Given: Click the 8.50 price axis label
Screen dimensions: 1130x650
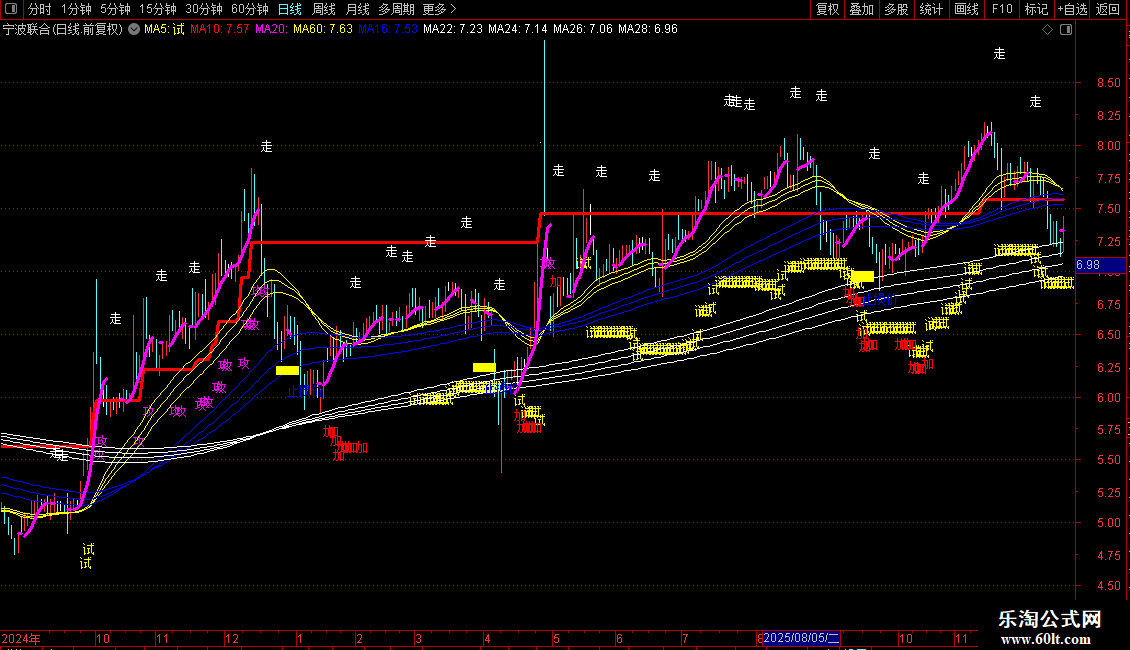Looking at the screenshot, I should point(1108,83).
